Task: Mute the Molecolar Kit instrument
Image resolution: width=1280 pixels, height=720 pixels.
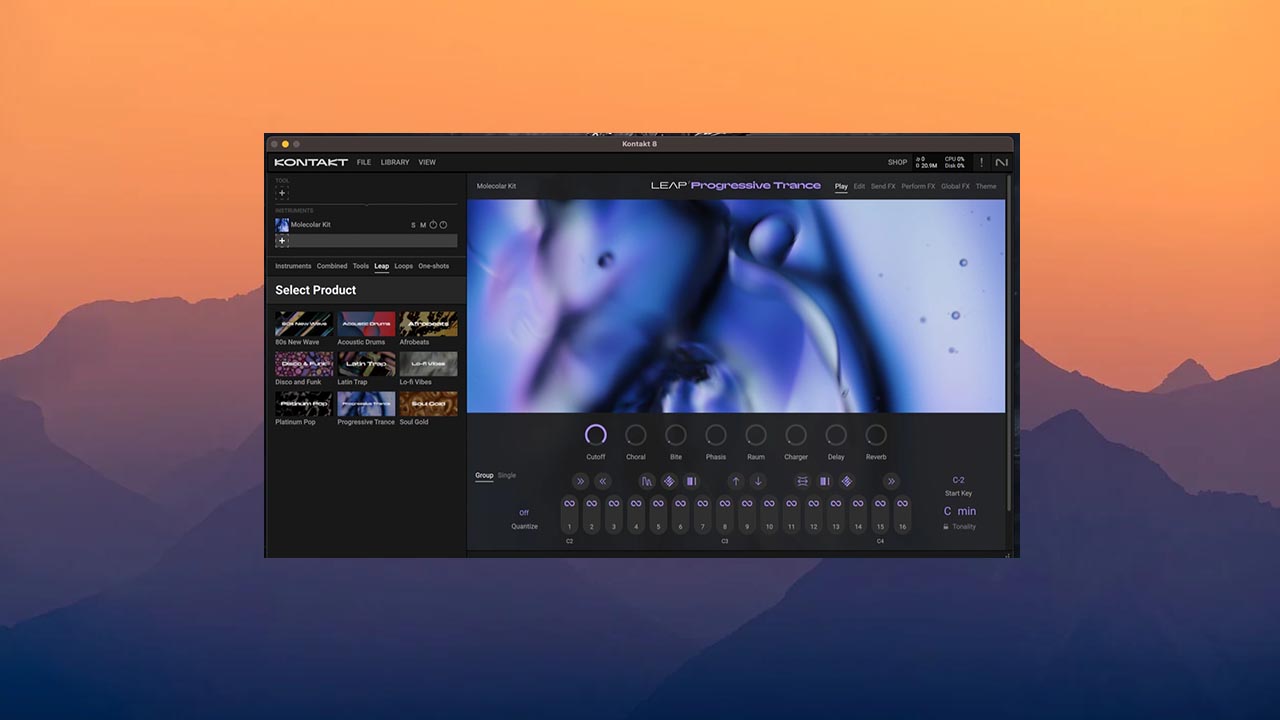Action: click(x=422, y=225)
